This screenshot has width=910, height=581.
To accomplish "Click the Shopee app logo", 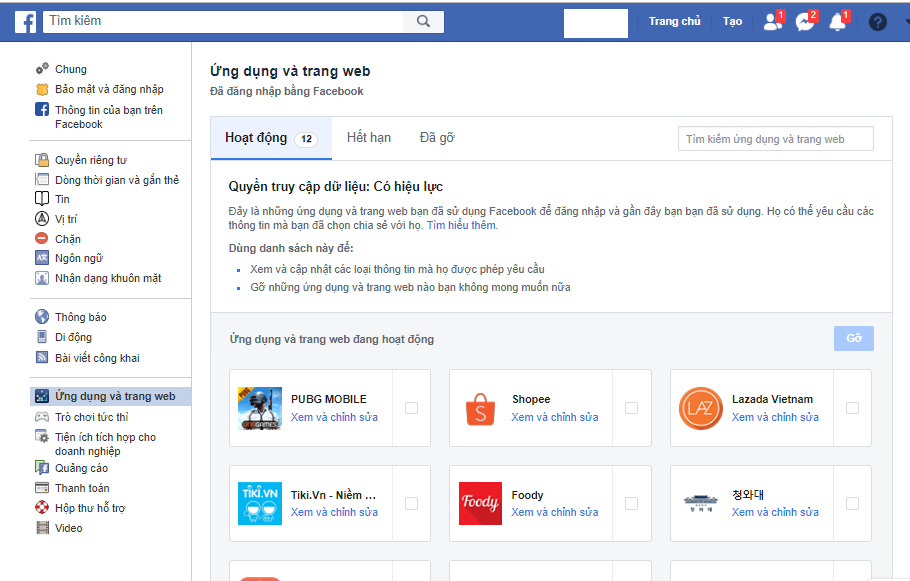I will (481, 409).
